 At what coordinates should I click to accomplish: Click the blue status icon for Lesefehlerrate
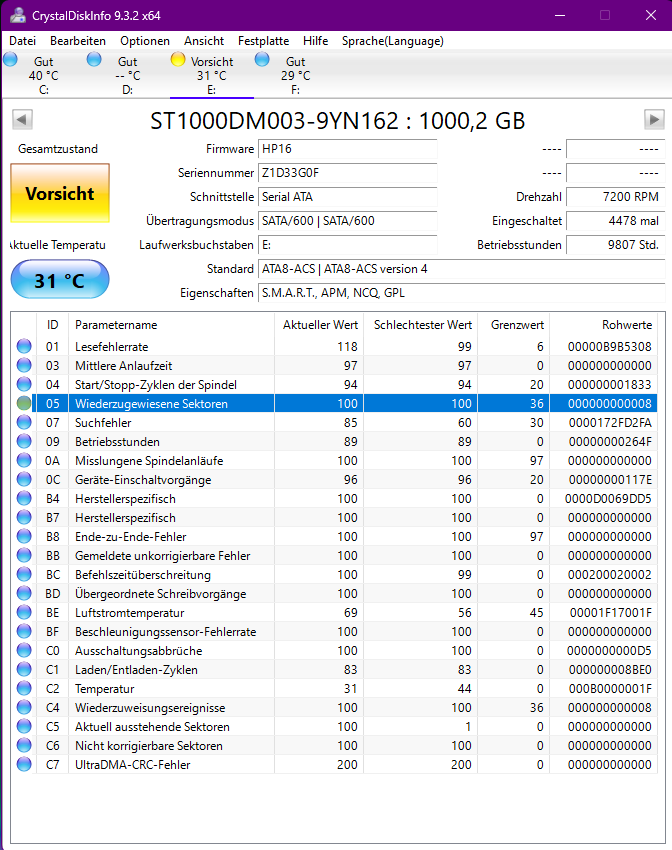pyautogui.click(x=24, y=346)
